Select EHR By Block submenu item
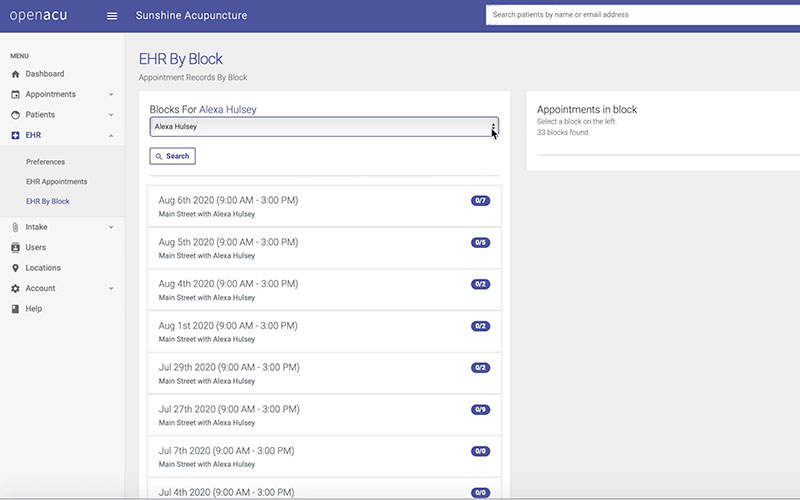 pyautogui.click(x=48, y=202)
